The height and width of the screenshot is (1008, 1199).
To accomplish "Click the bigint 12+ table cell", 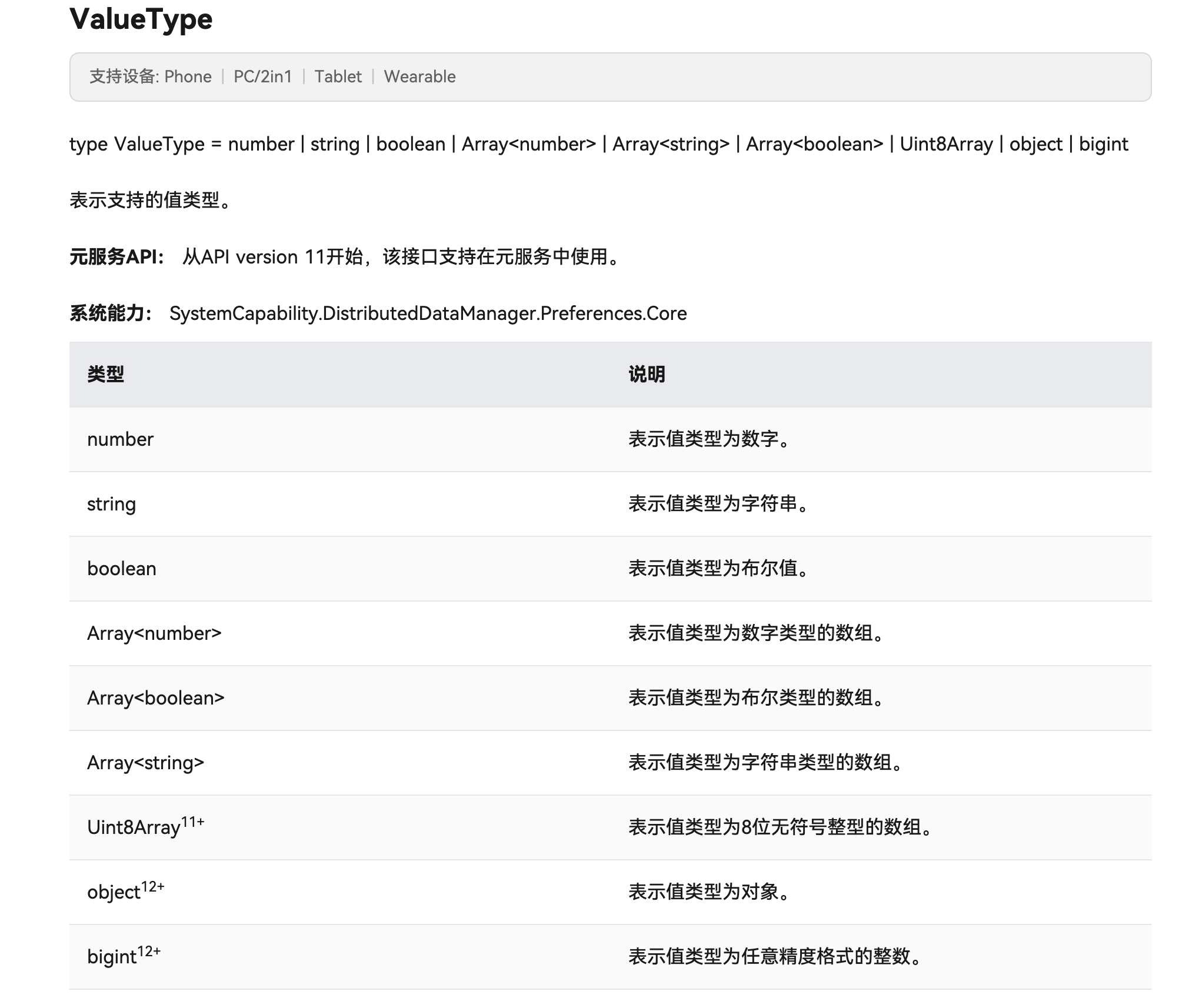I will tap(124, 956).
